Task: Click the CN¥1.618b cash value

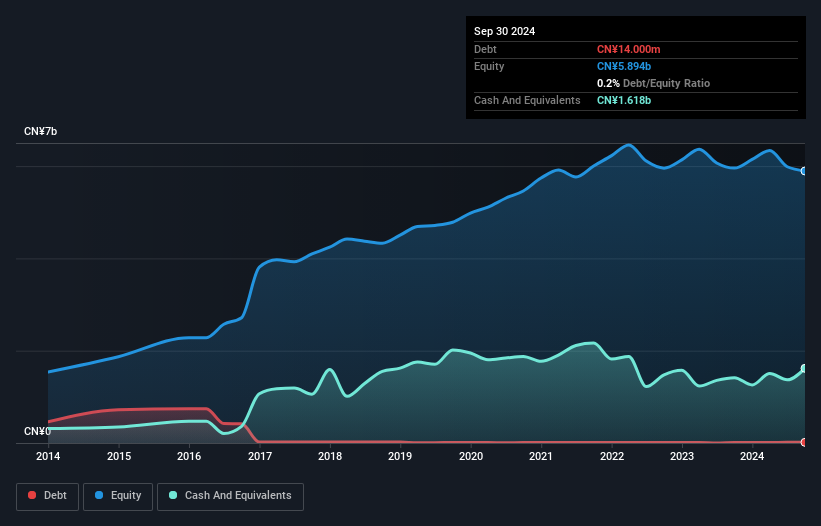Action: pyautogui.click(x=624, y=100)
